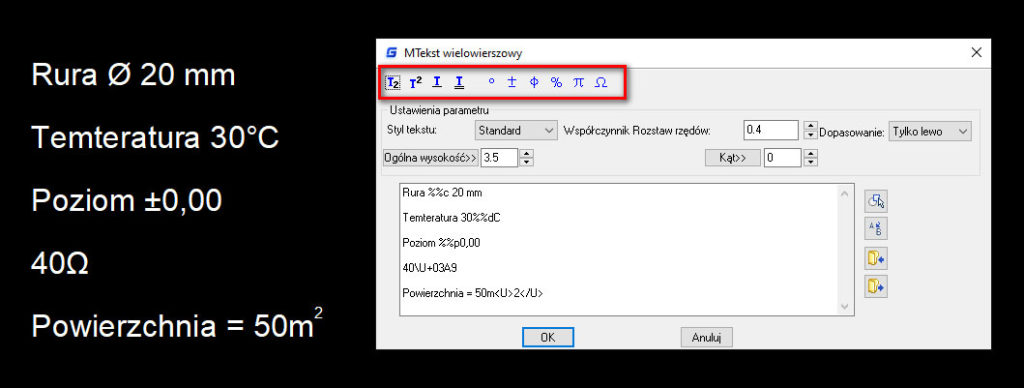Close the MTekst wielowierszowy dialog

[976, 53]
